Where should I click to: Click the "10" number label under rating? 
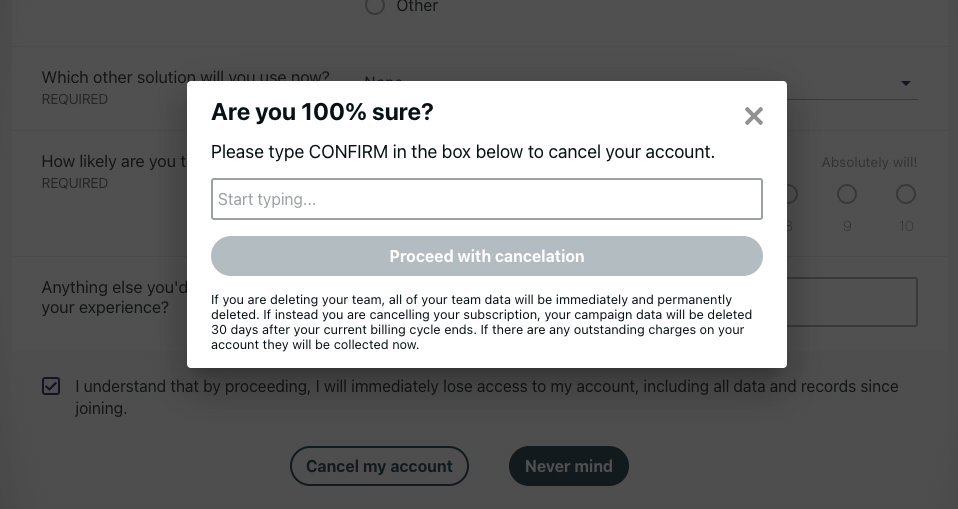pos(906,226)
